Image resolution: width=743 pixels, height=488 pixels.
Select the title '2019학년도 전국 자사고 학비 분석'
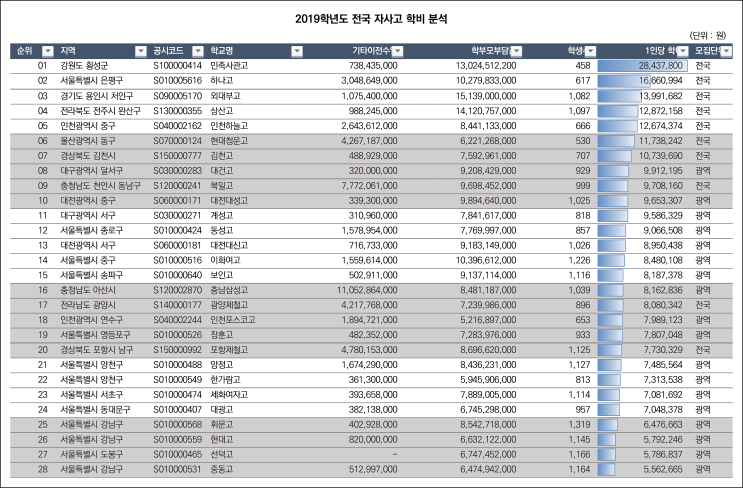(x=371, y=19)
